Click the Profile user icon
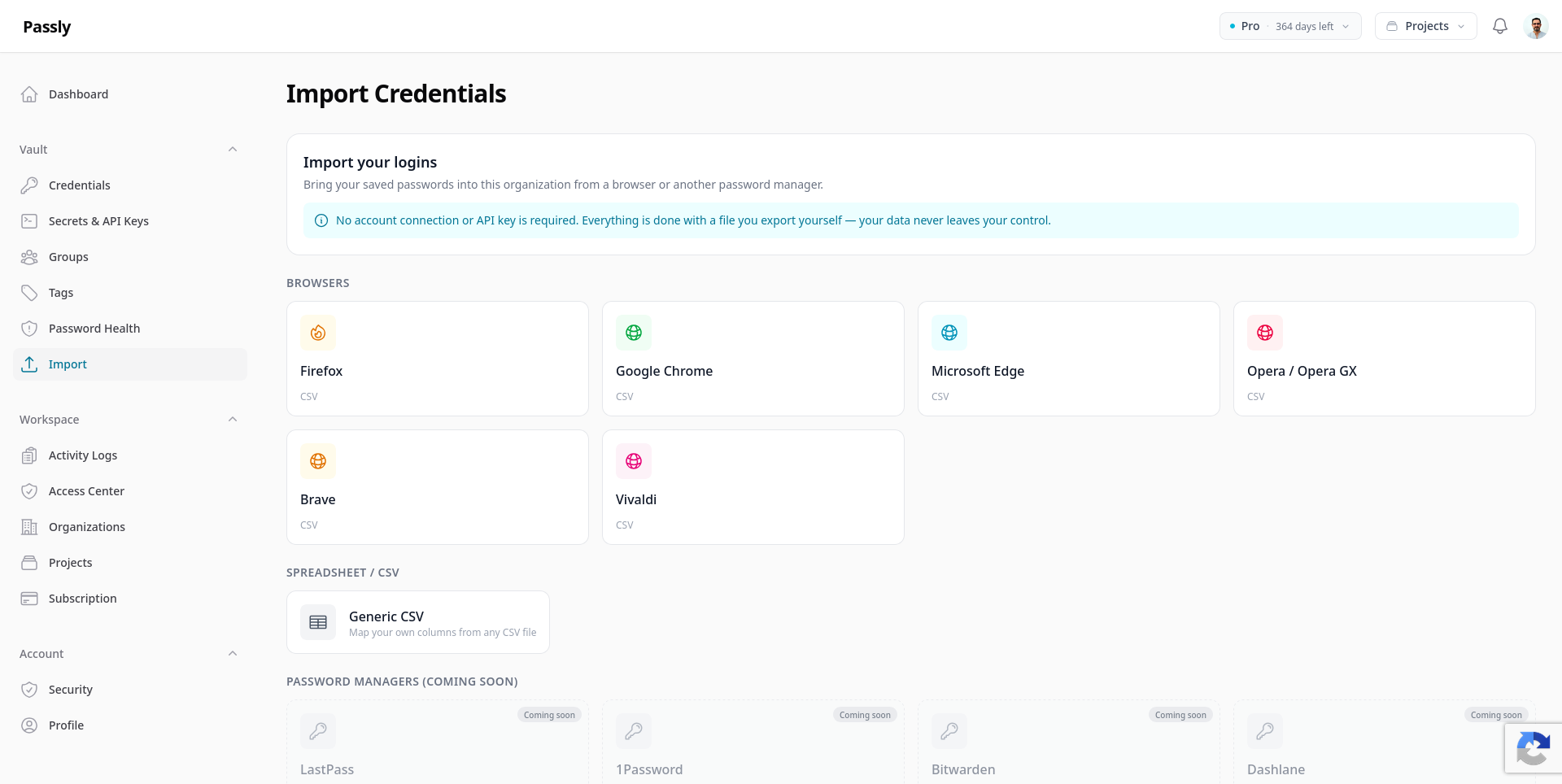The image size is (1562, 784). [x=29, y=725]
